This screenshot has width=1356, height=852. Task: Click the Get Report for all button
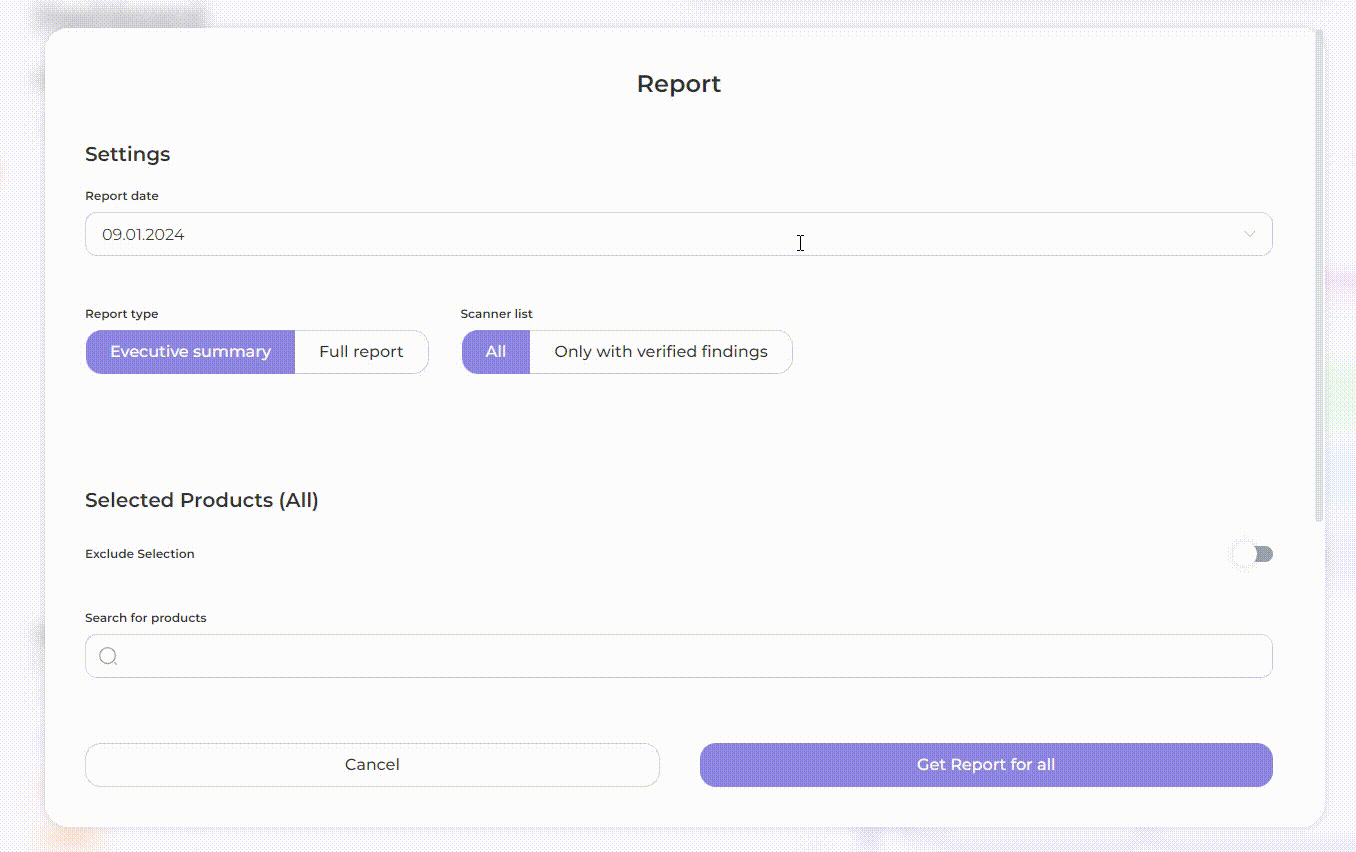click(x=985, y=765)
